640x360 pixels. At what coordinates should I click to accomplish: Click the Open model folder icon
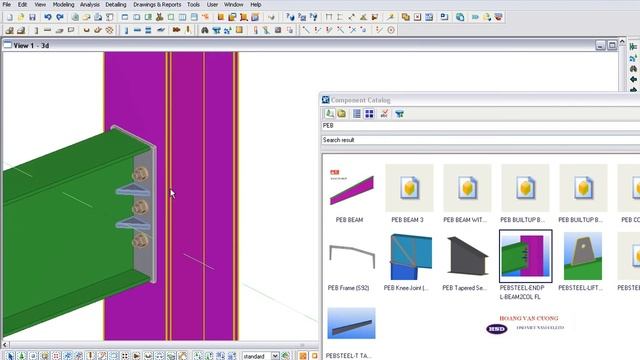(x=21, y=17)
